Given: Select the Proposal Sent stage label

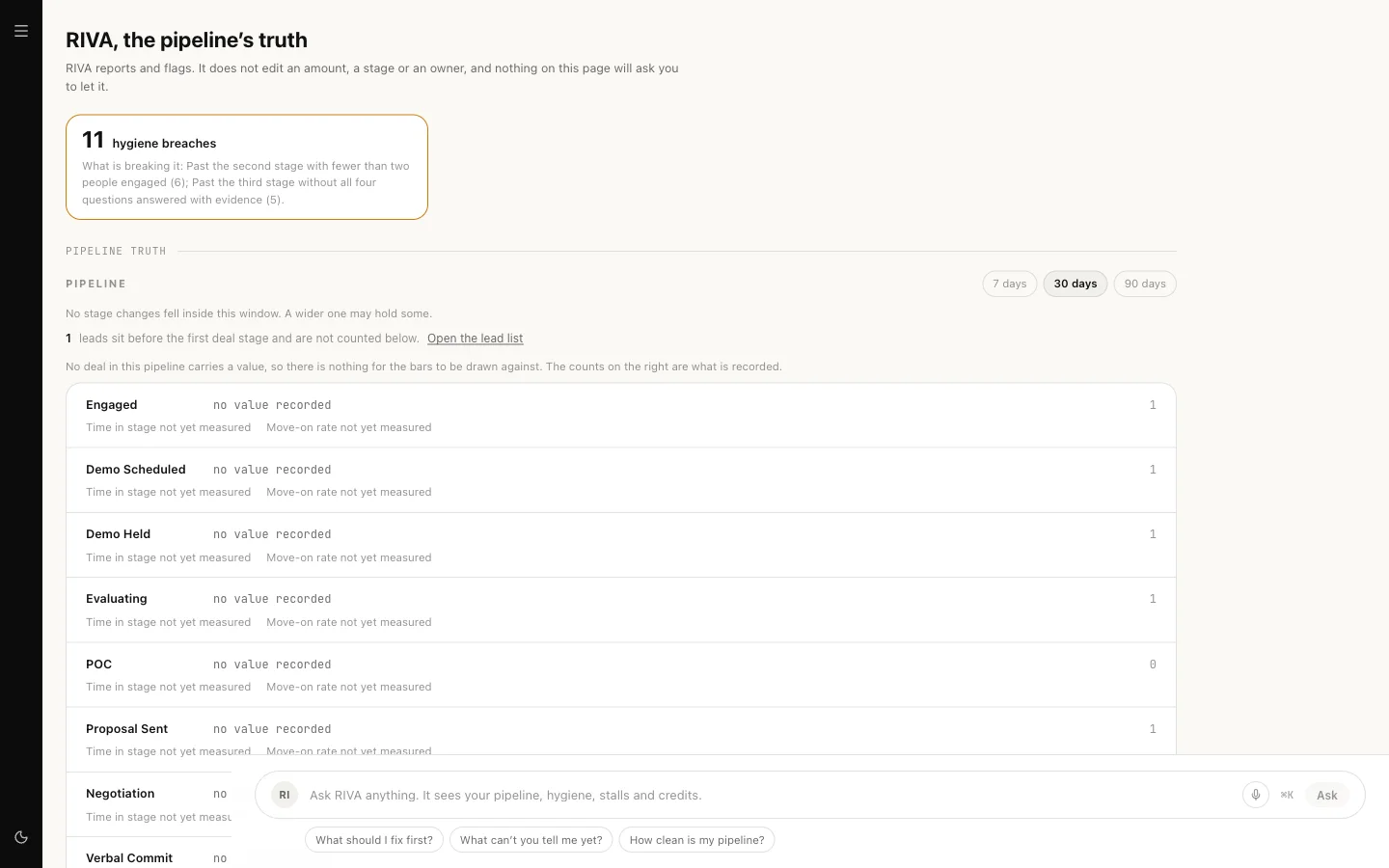Looking at the screenshot, I should pyautogui.click(x=127, y=729).
